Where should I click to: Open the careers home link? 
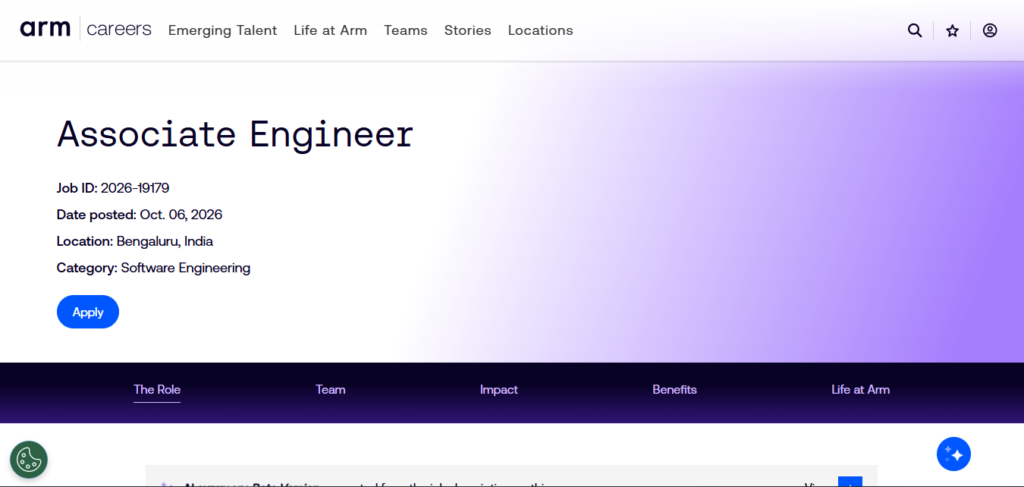click(x=119, y=29)
